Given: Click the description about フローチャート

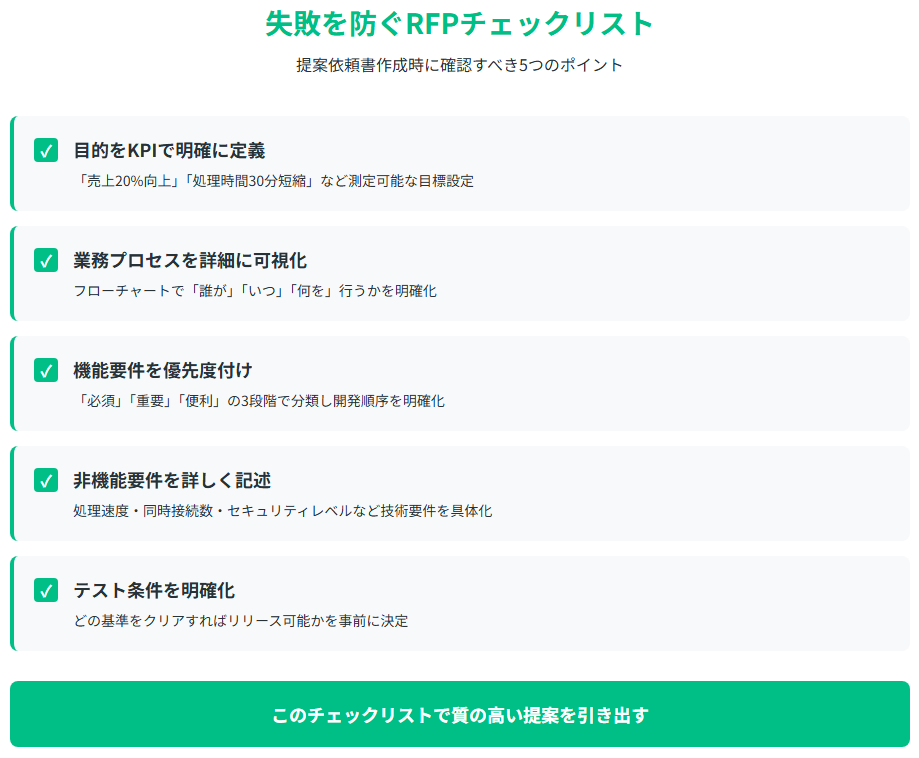Looking at the screenshot, I should 255,291.
